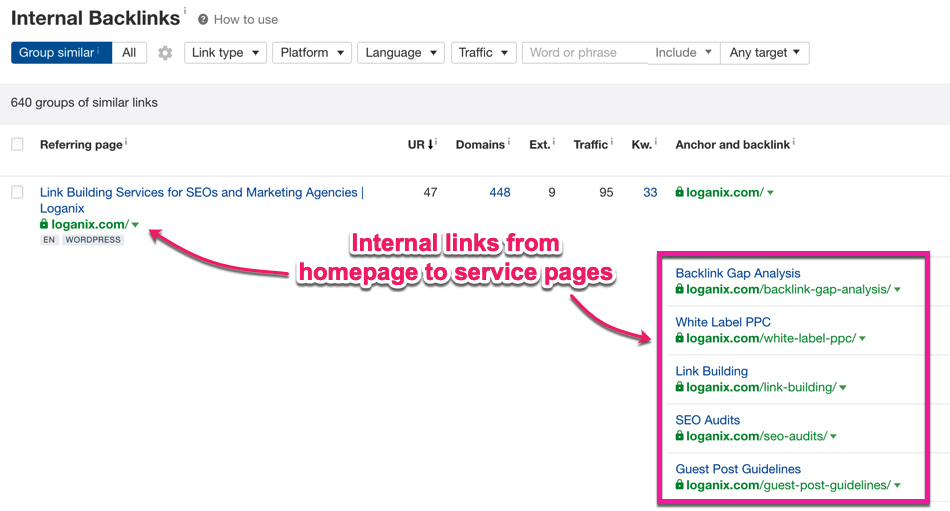This screenshot has height=511, width=950.
Task: Open the Platform filter dropdown
Action: [x=312, y=53]
